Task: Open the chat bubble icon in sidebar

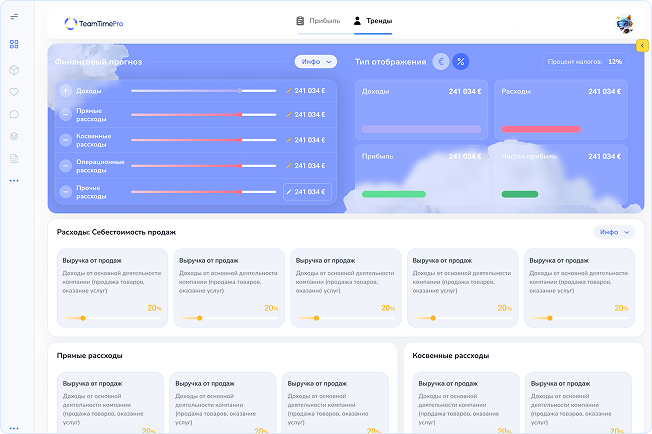Action: point(14,114)
